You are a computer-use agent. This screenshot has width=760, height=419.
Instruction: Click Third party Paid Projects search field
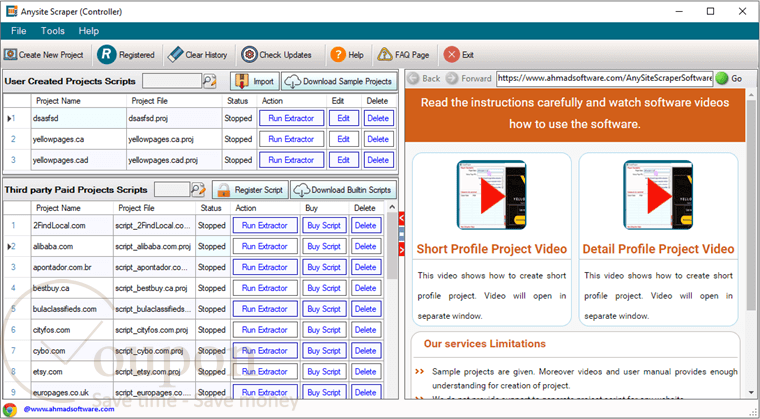click(172, 190)
